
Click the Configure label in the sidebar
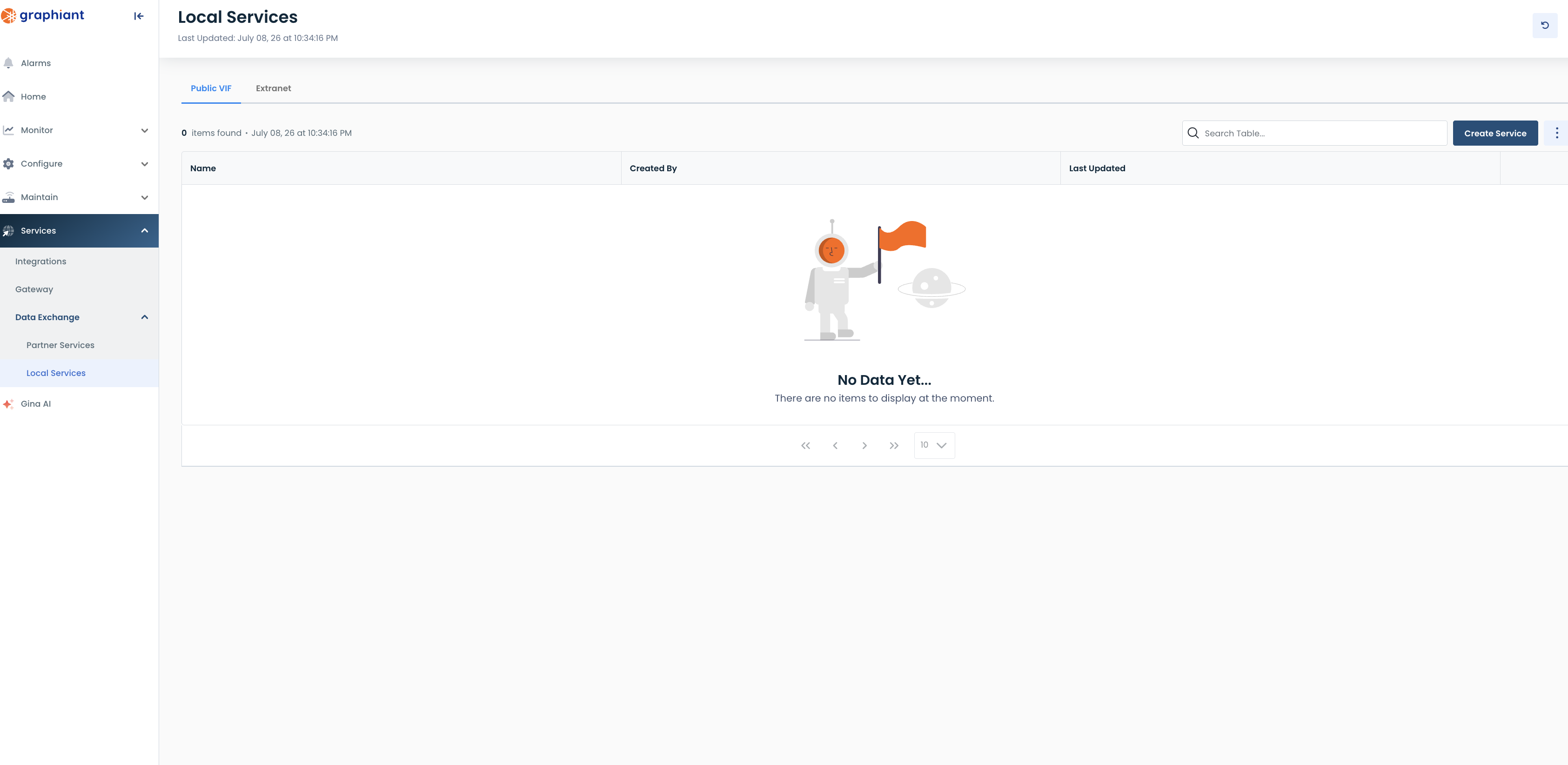point(41,164)
